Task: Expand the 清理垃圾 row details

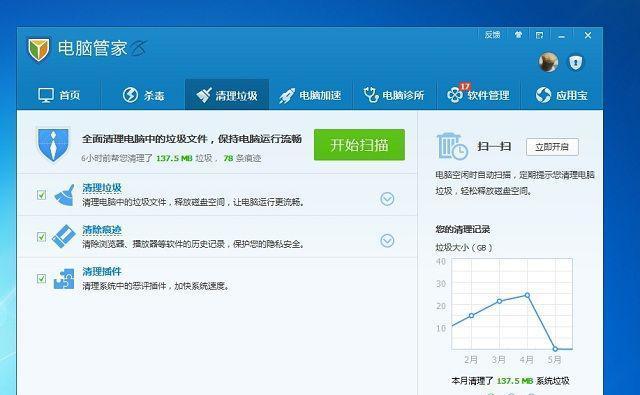Action: [x=387, y=199]
